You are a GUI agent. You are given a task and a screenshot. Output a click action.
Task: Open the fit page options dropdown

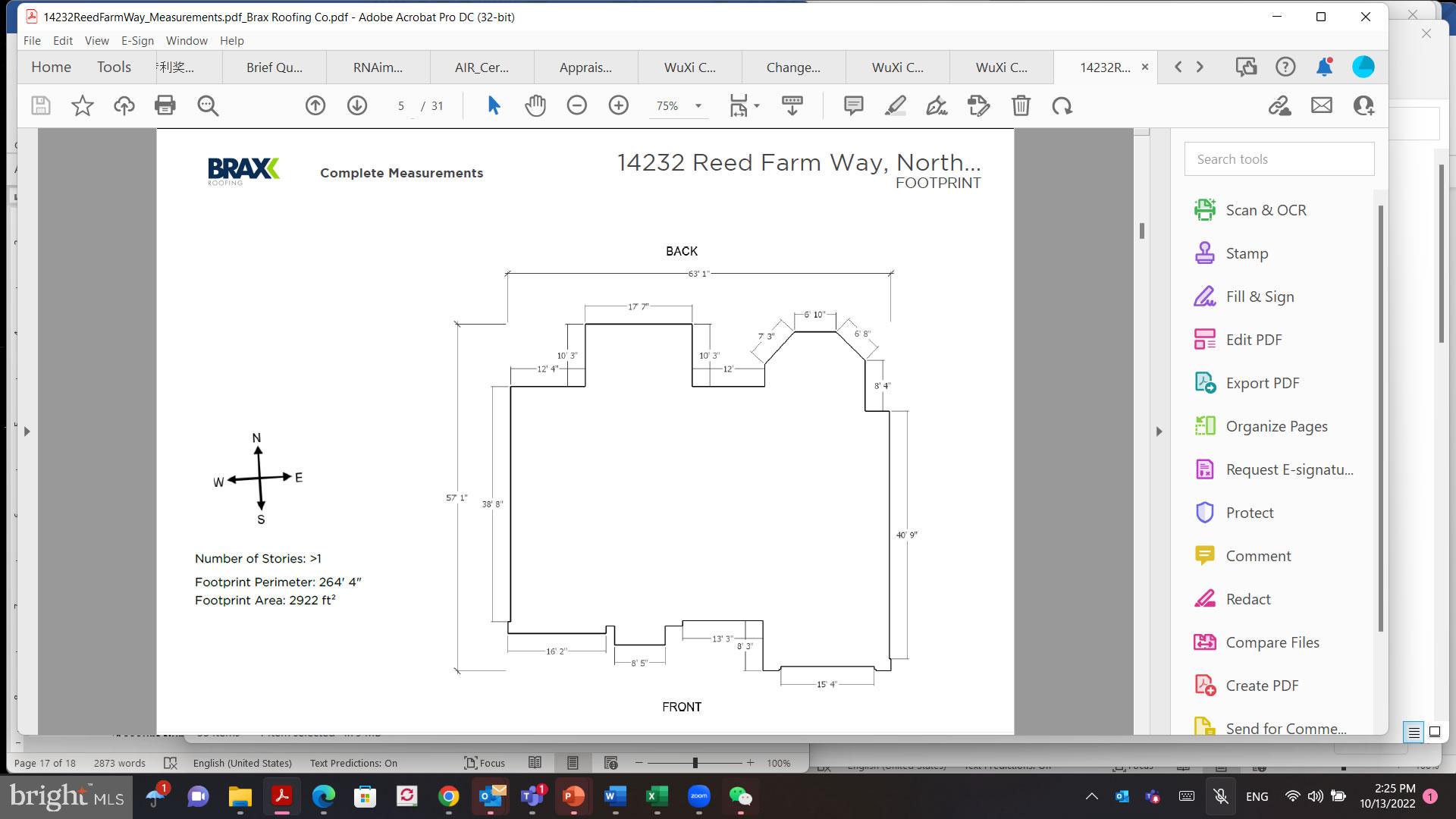click(x=756, y=106)
